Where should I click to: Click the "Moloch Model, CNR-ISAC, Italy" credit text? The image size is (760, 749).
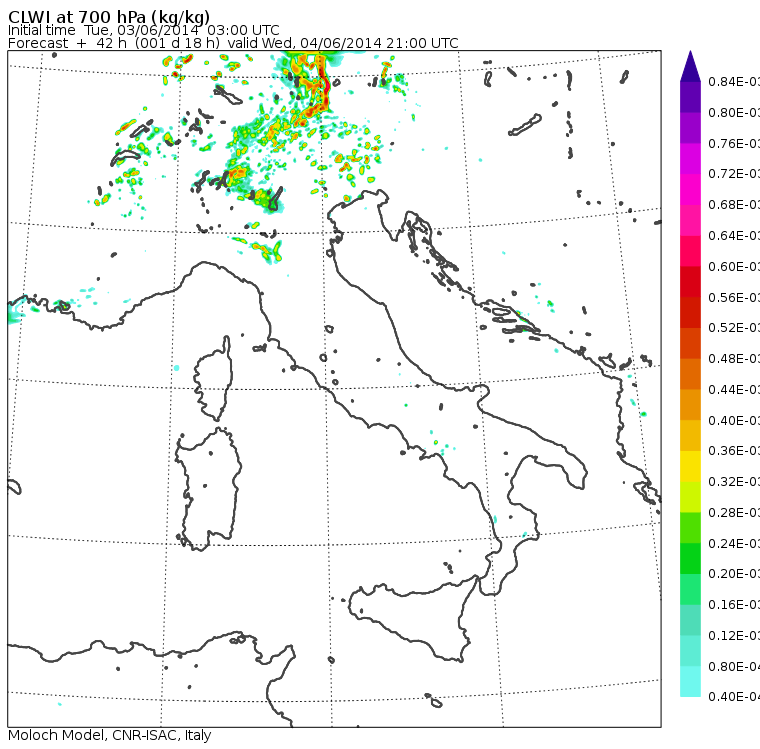110,735
